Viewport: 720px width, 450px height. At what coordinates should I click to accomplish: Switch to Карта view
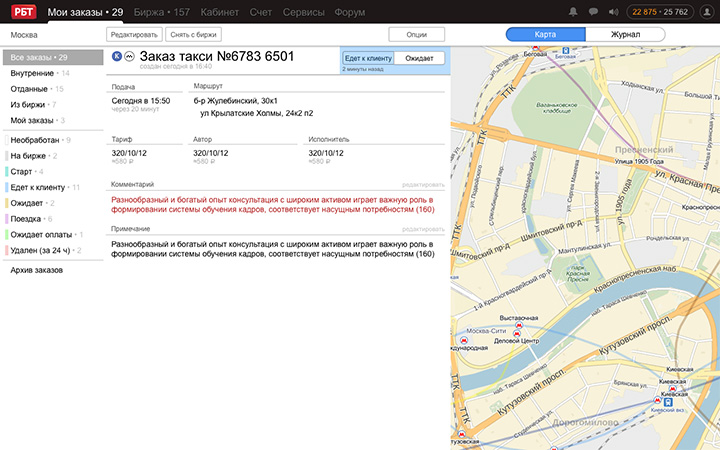(546, 34)
